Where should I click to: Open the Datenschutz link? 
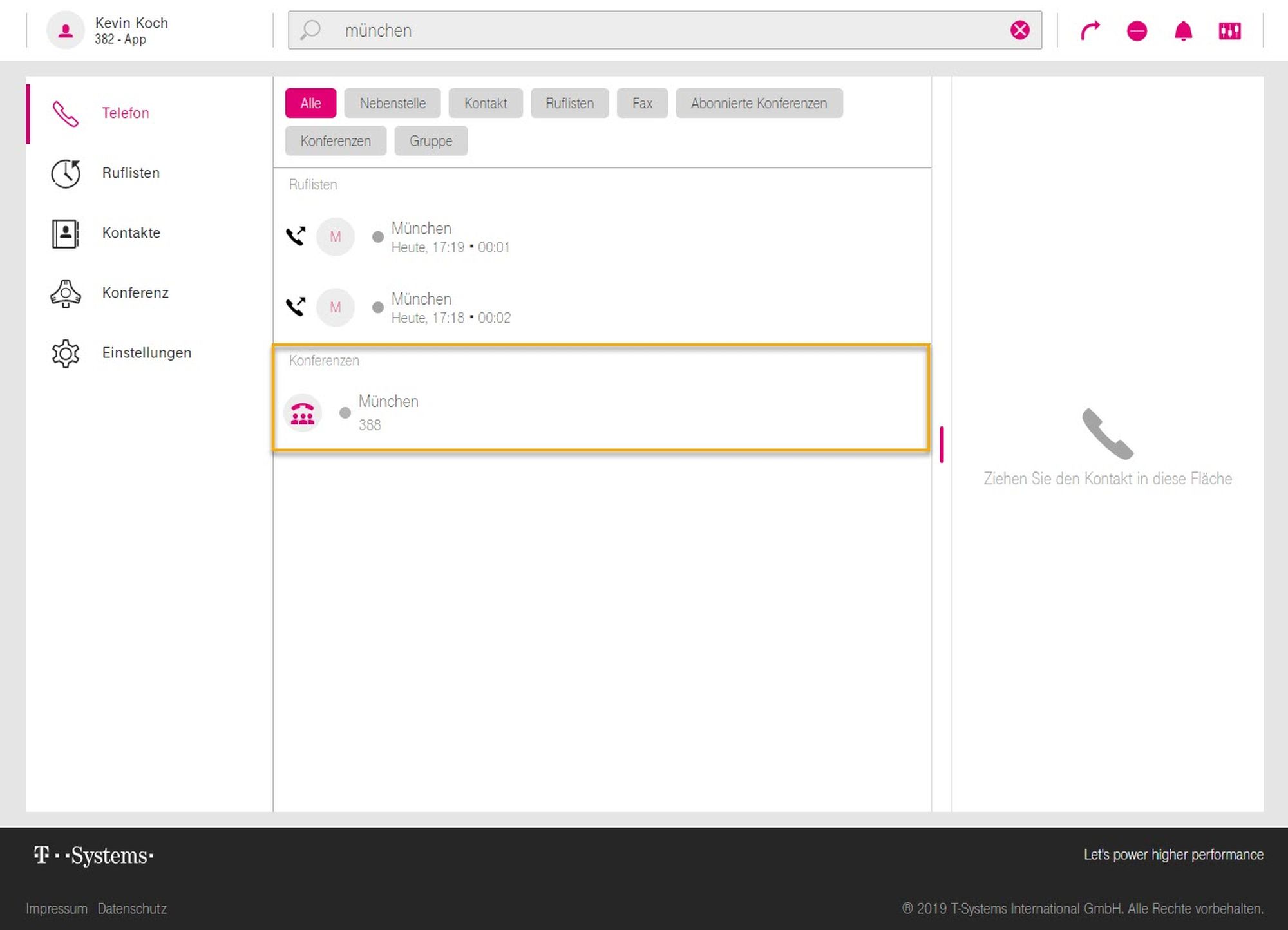tap(132, 909)
